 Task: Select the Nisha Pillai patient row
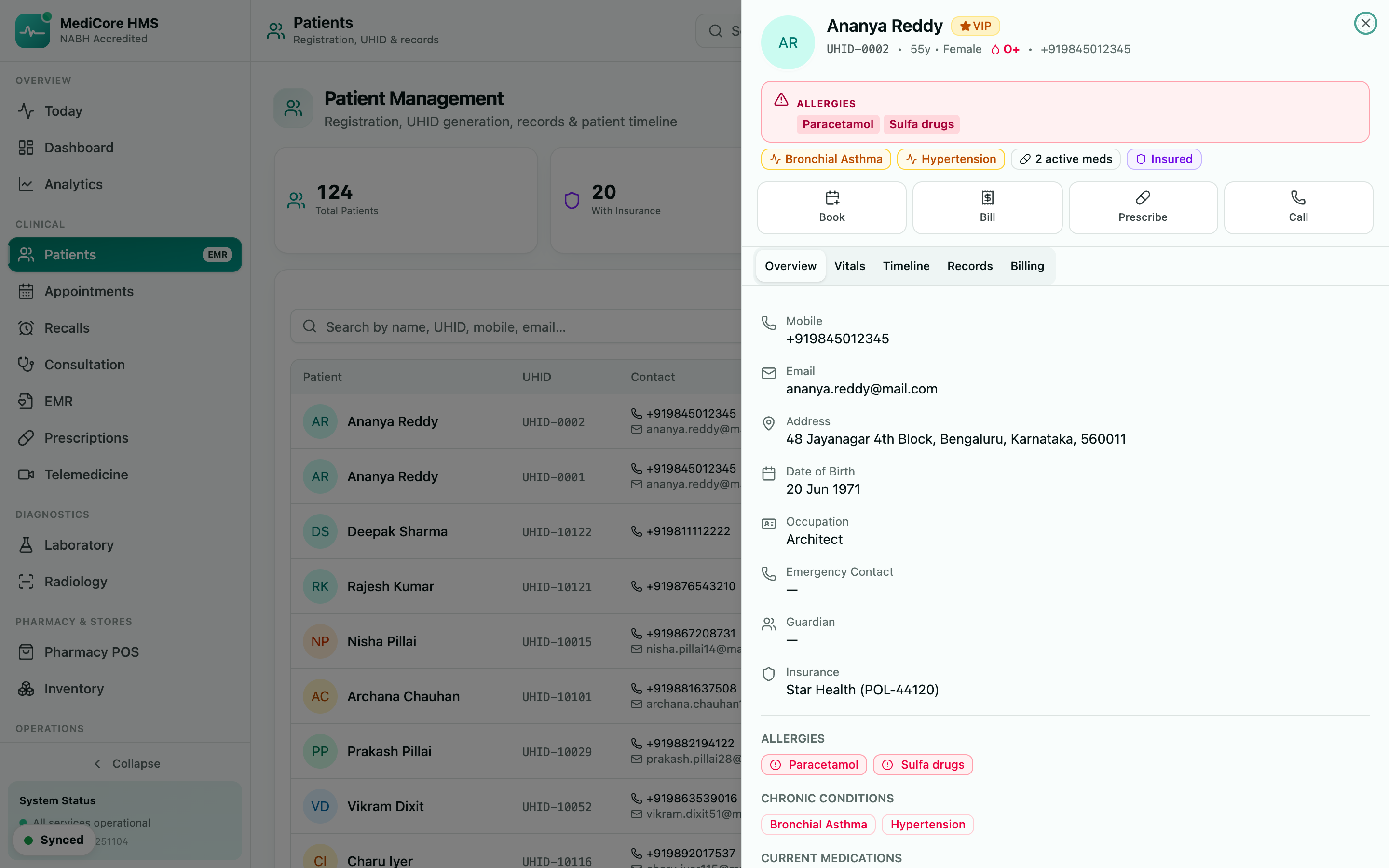517,641
